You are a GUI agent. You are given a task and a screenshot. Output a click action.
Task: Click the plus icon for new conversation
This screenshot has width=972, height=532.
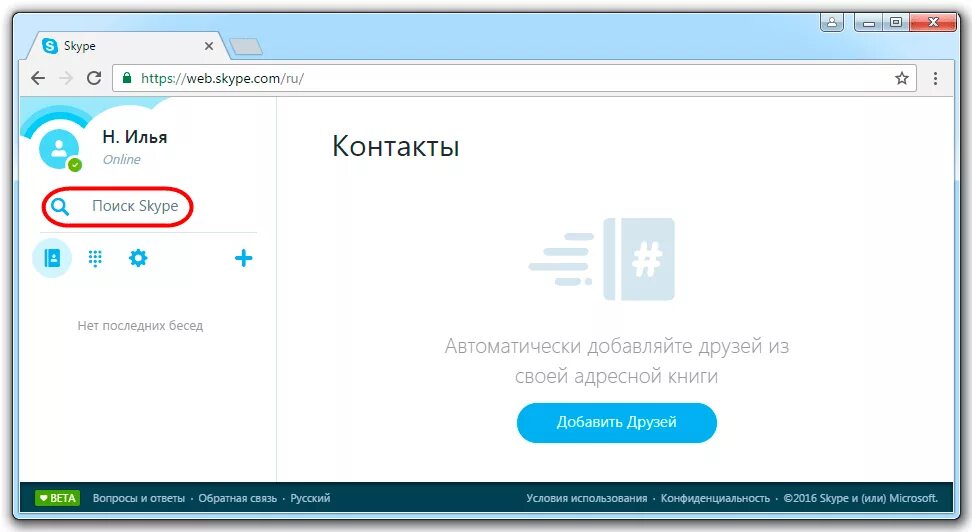[x=244, y=258]
